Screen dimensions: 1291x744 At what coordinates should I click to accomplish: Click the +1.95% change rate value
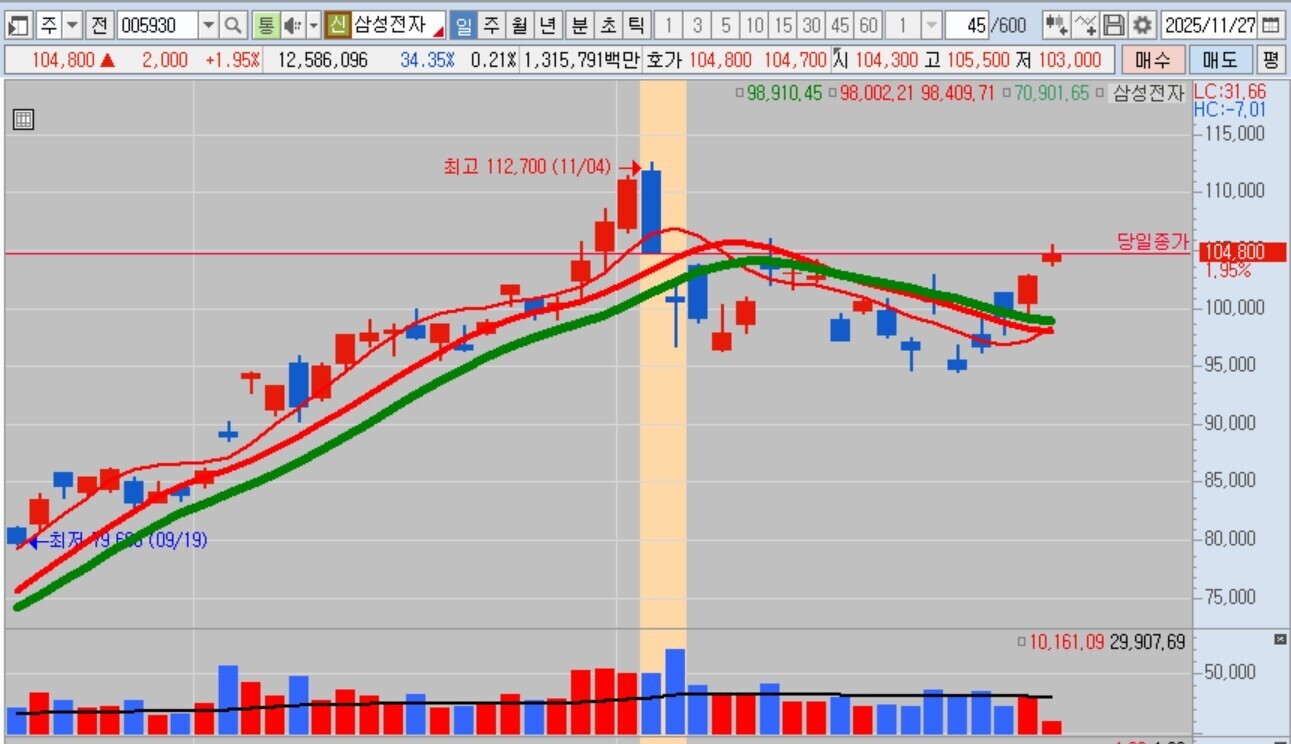[x=232, y=60]
